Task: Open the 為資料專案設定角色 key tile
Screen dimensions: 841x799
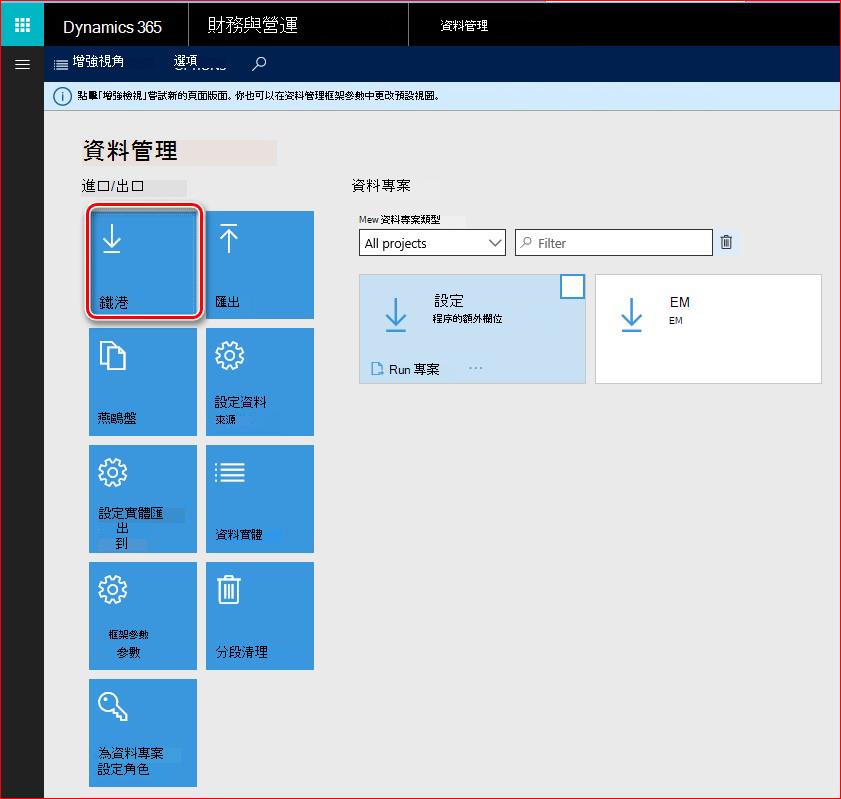Action: click(143, 733)
